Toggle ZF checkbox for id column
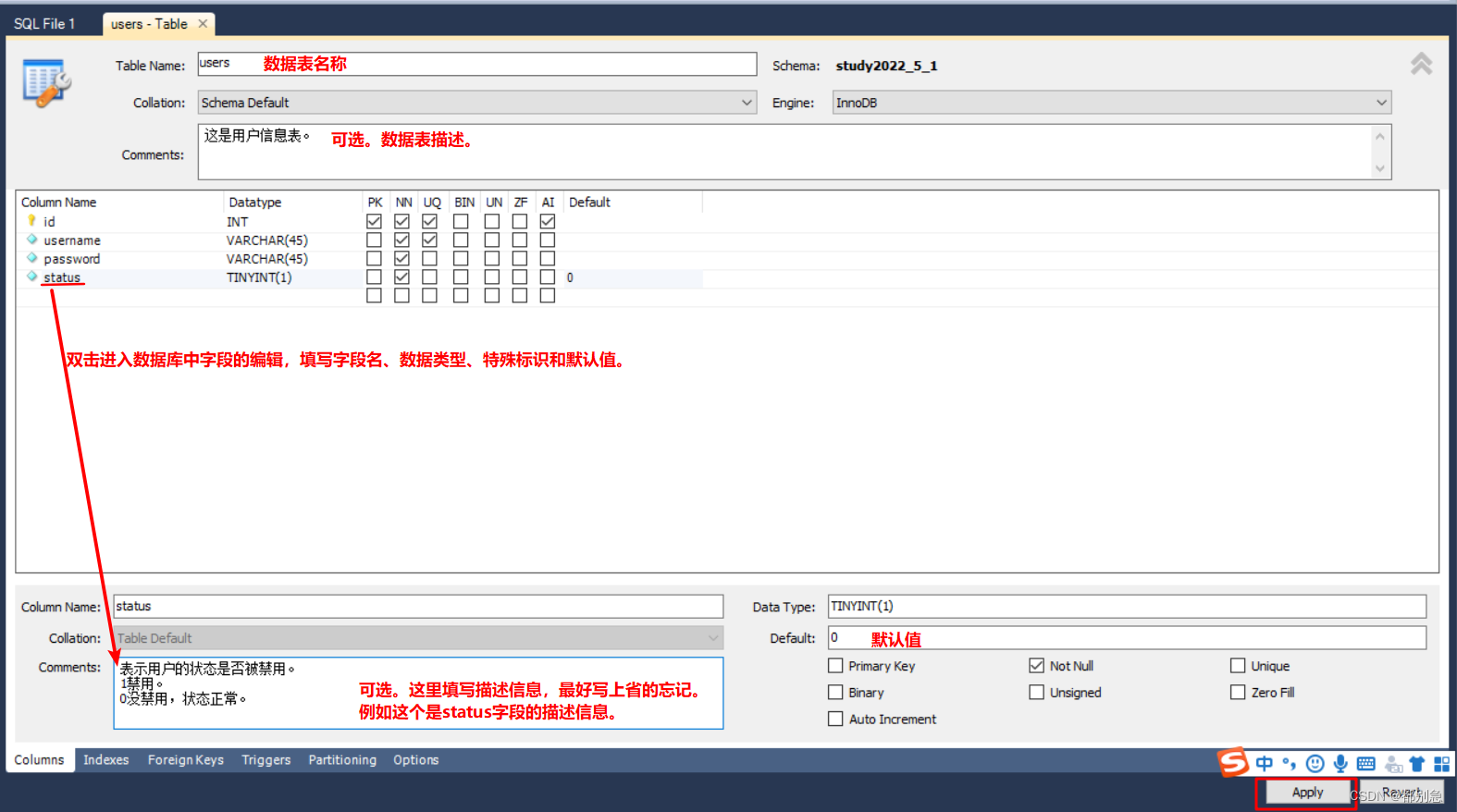The height and width of the screenshot is (812, 1457). 520,221
